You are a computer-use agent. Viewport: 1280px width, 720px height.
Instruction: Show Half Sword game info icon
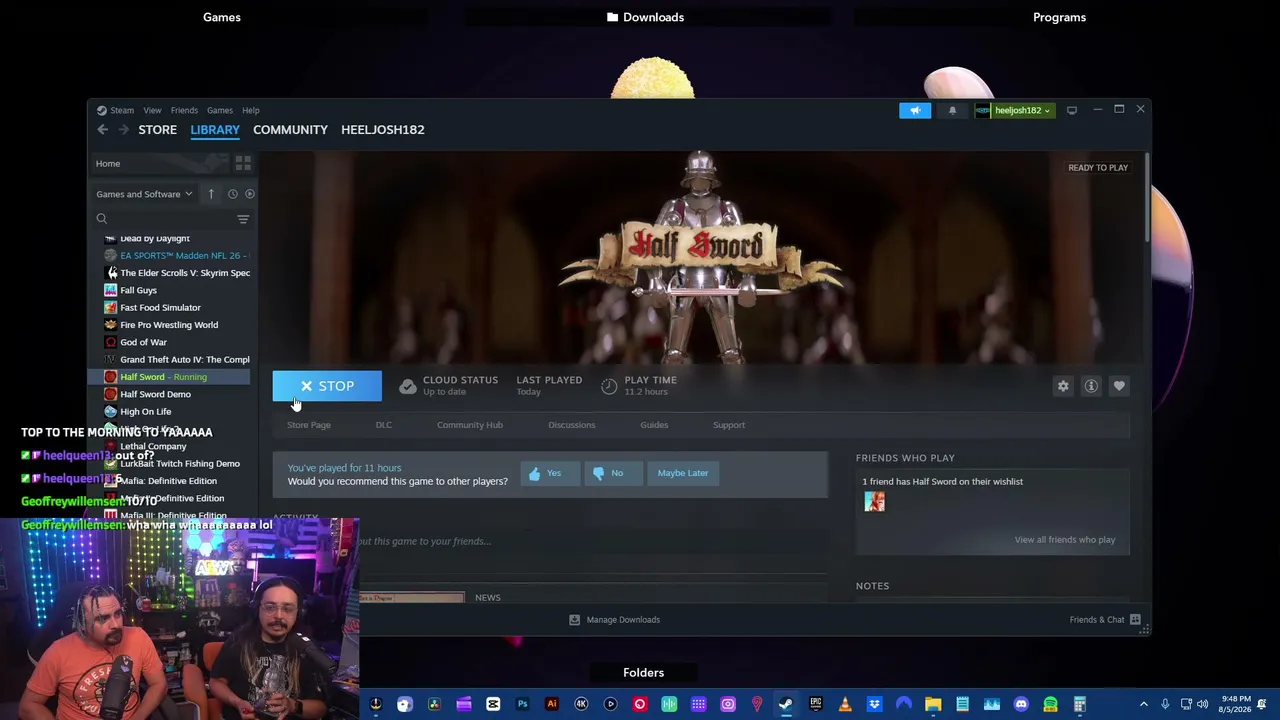(1091, 386)
